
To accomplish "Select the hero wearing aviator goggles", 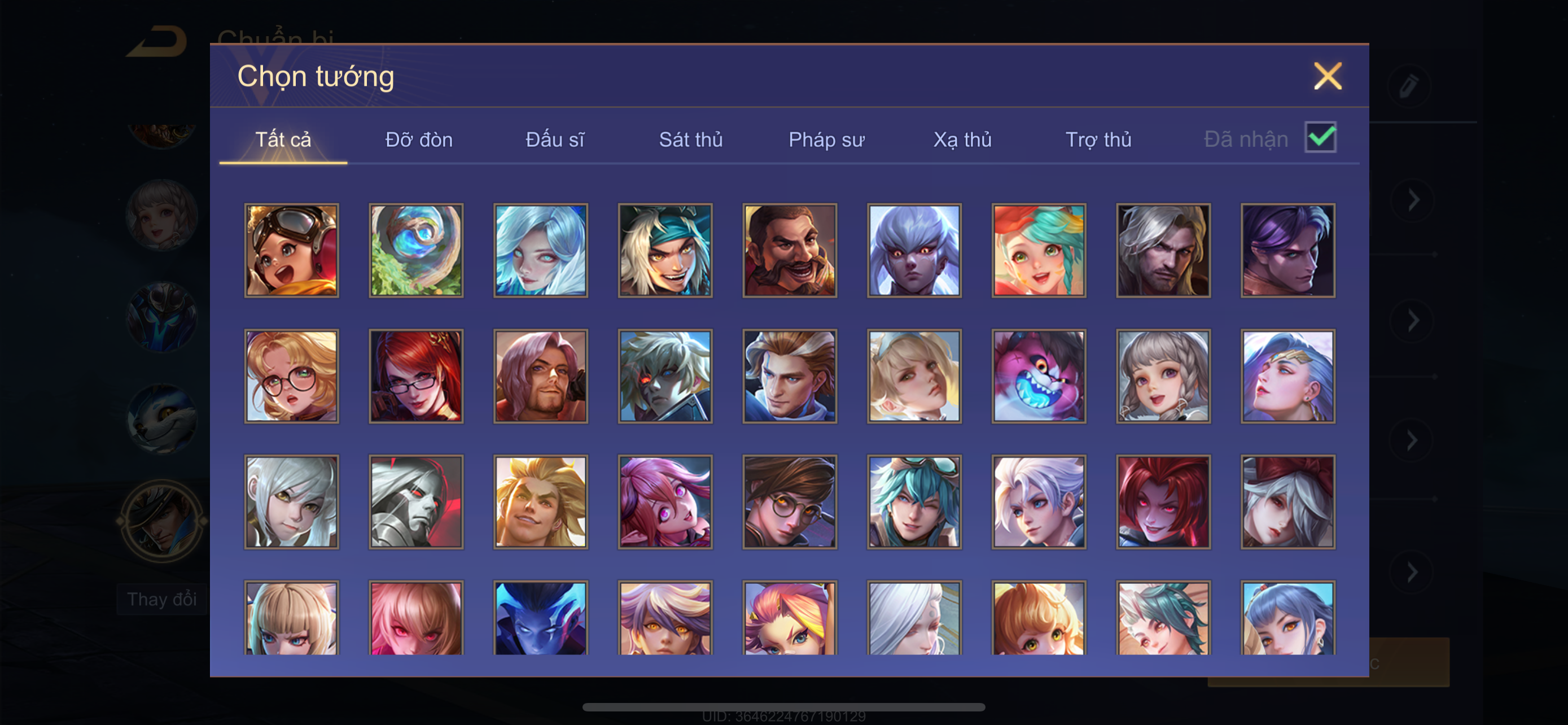I will coord(292,250).
